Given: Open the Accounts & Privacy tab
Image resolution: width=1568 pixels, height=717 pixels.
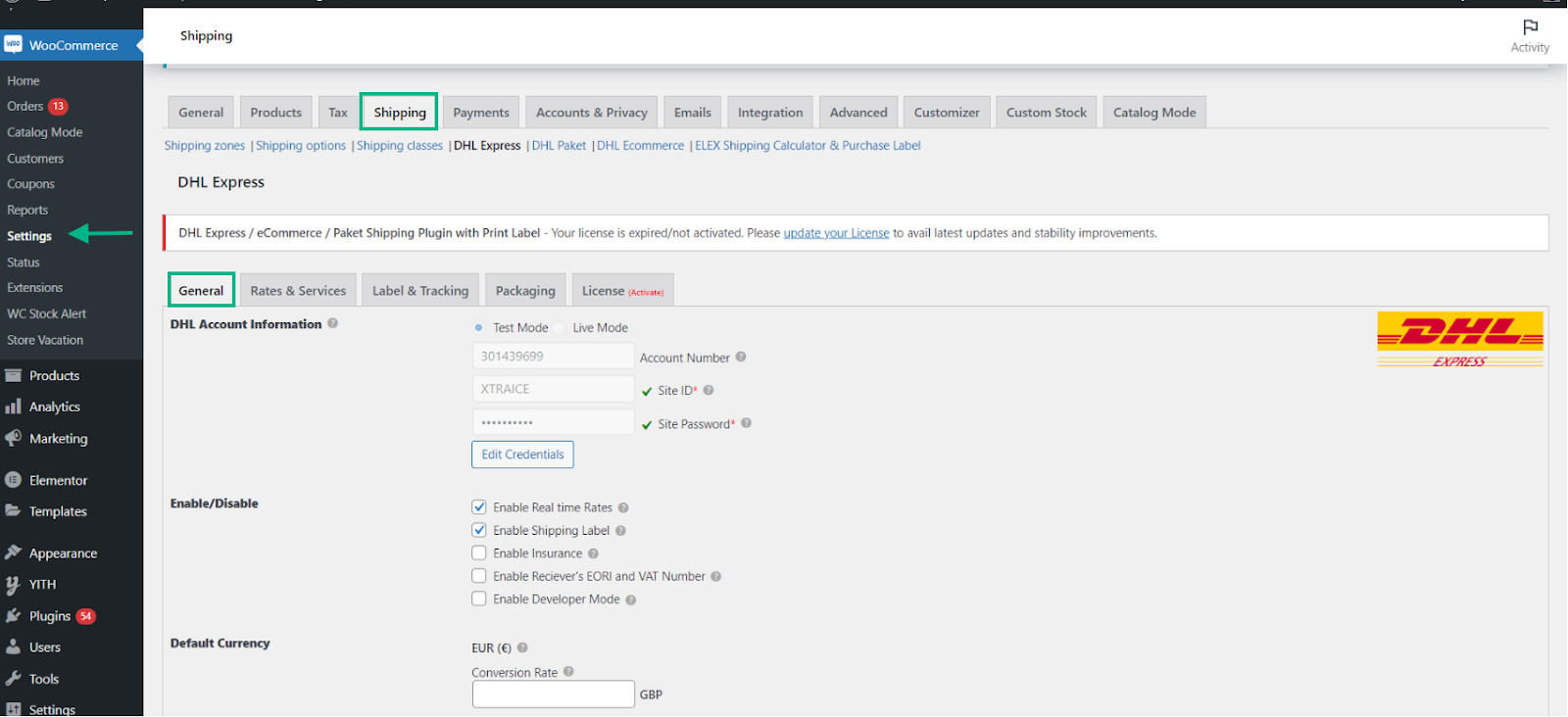Looking at the screenshot, I should (x=592, y=113).
